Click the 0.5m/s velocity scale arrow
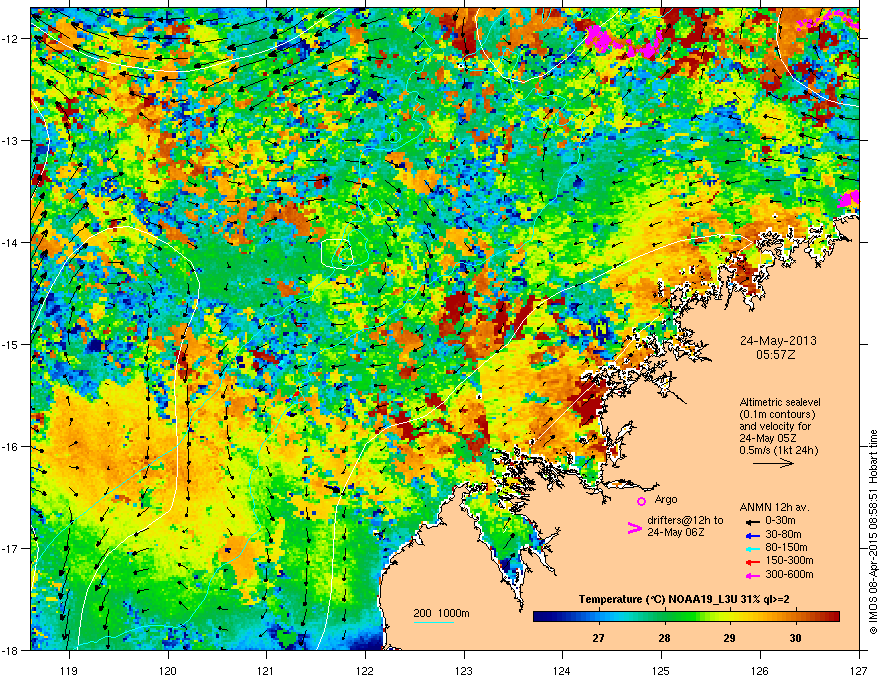The height and width of the screenshot is (680, 880). coord(773,463)
